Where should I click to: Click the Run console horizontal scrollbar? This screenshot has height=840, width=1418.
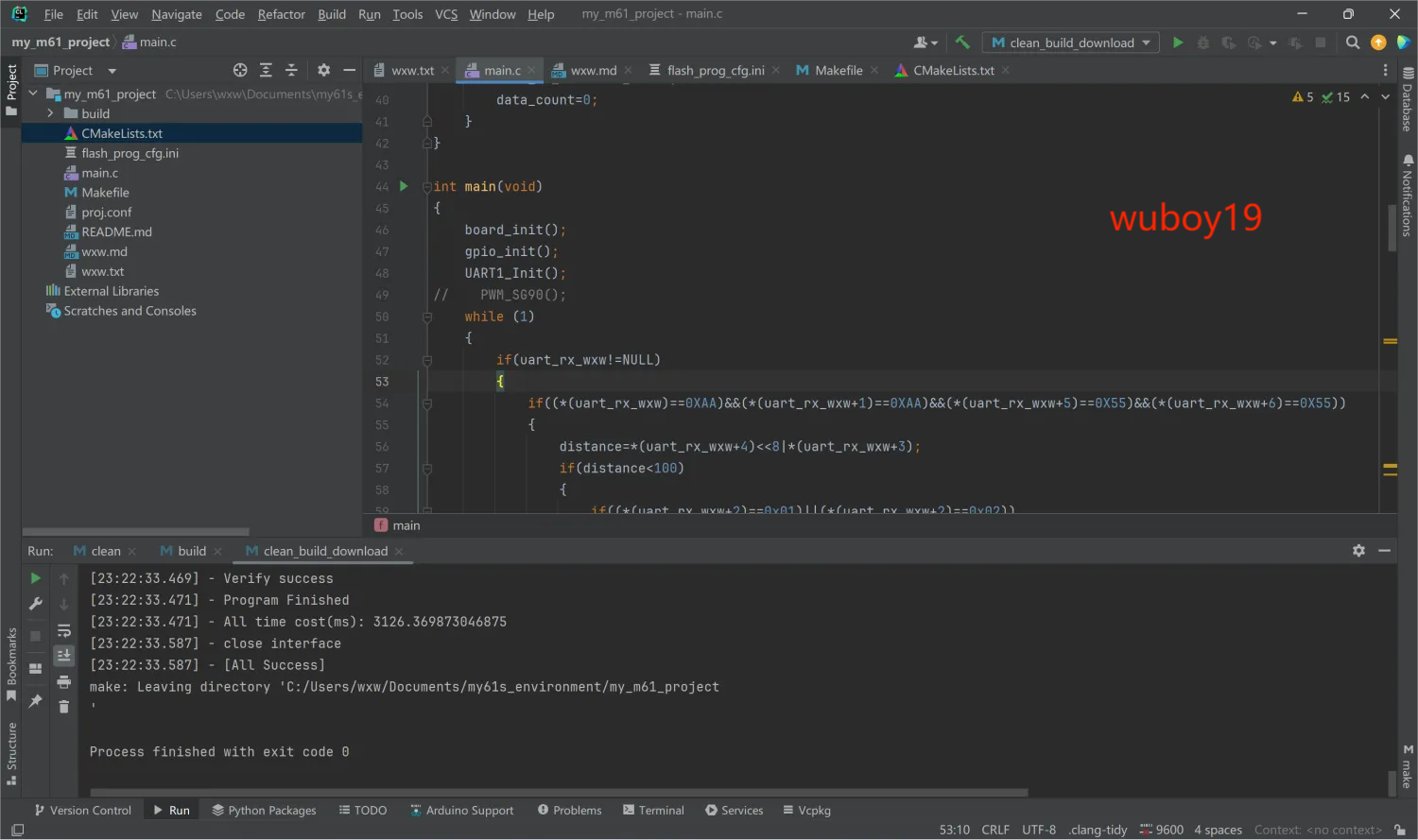pyautogui.click(x=559, y=793)
